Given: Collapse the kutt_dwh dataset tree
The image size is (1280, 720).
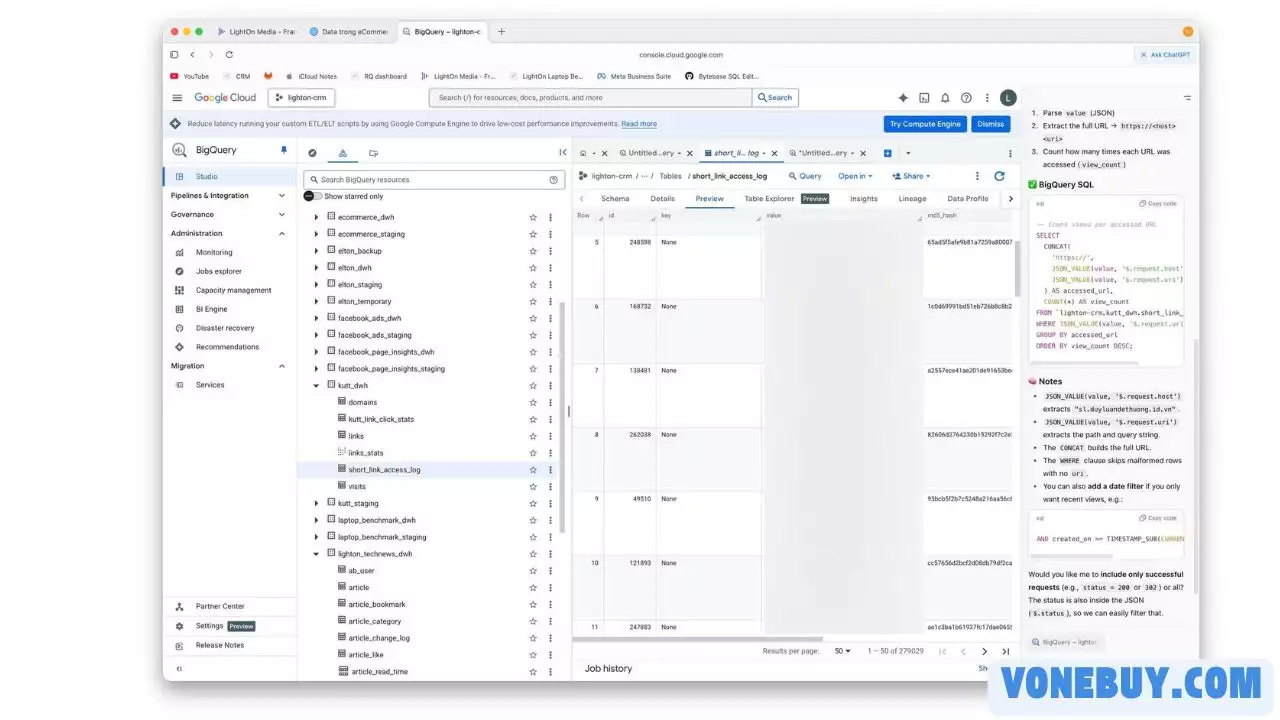Looking at the screenshot, I should (317, 385).
